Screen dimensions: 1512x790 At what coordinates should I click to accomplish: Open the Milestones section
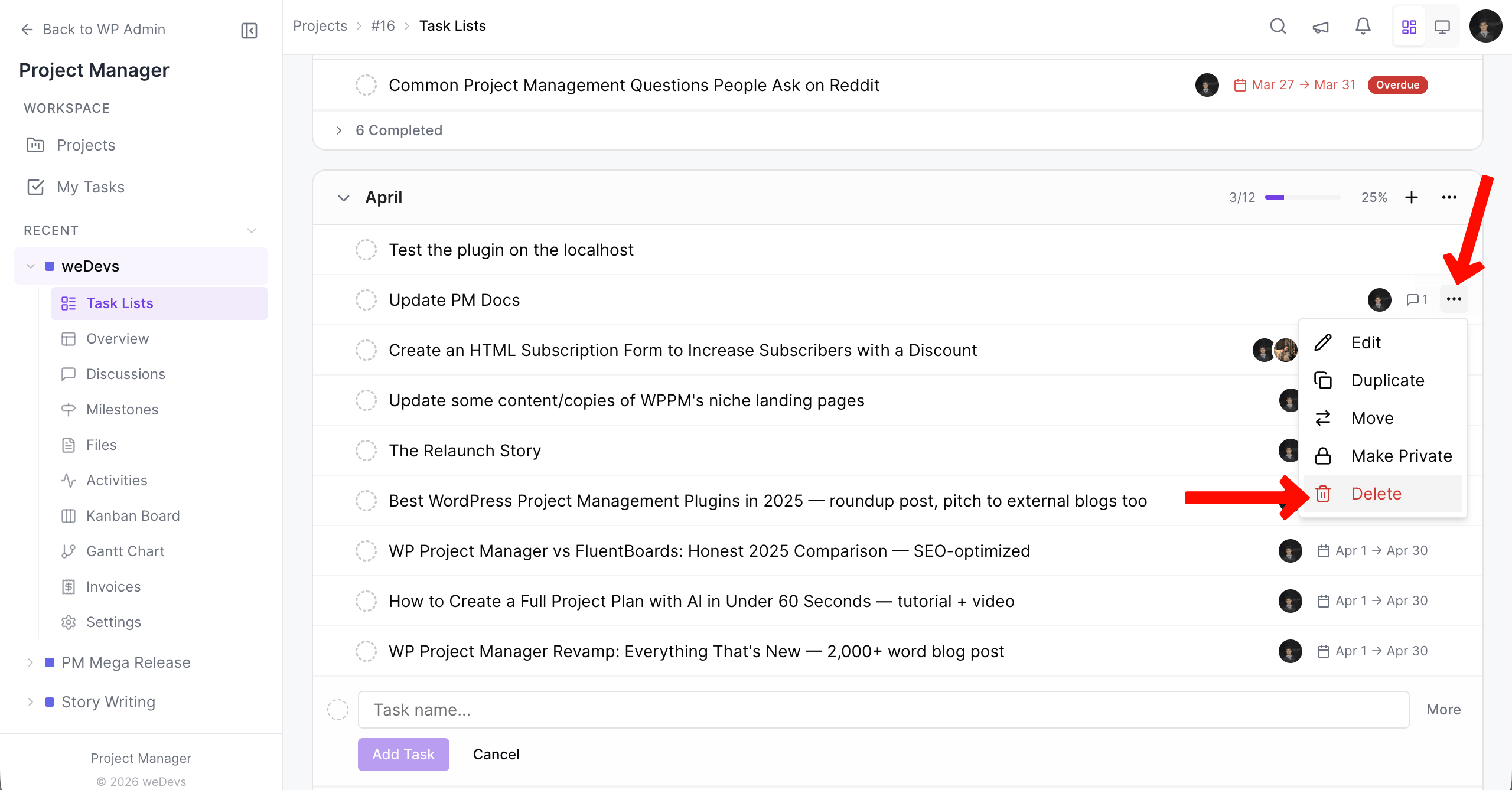[122, 409]
